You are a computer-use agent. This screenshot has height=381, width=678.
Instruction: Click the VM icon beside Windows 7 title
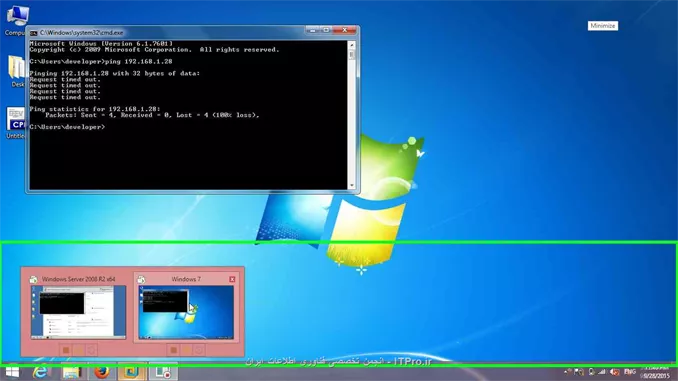coord(141,279)
